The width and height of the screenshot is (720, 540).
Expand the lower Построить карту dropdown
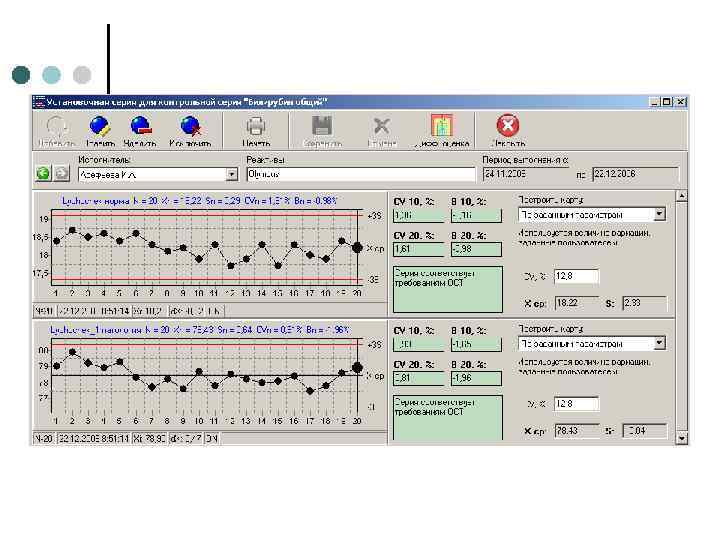coord(660,343)
